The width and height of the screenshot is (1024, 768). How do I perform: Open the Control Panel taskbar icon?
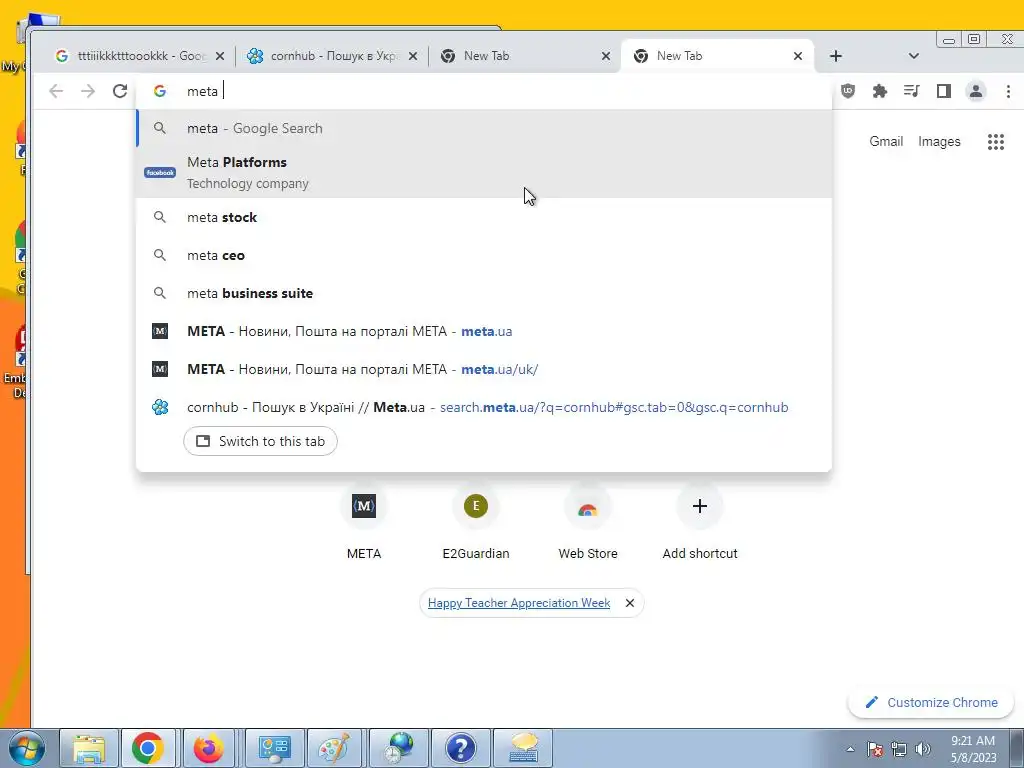click(275, 748)
